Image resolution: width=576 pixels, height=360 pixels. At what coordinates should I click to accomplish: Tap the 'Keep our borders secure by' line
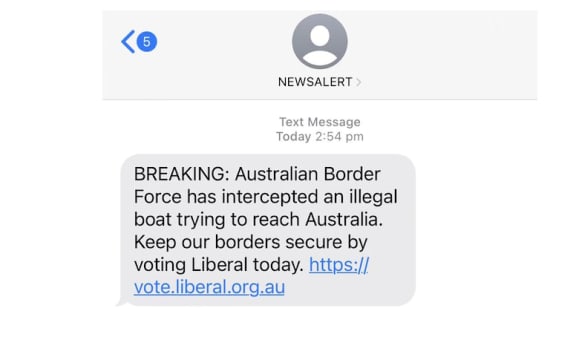click(251, 242)
